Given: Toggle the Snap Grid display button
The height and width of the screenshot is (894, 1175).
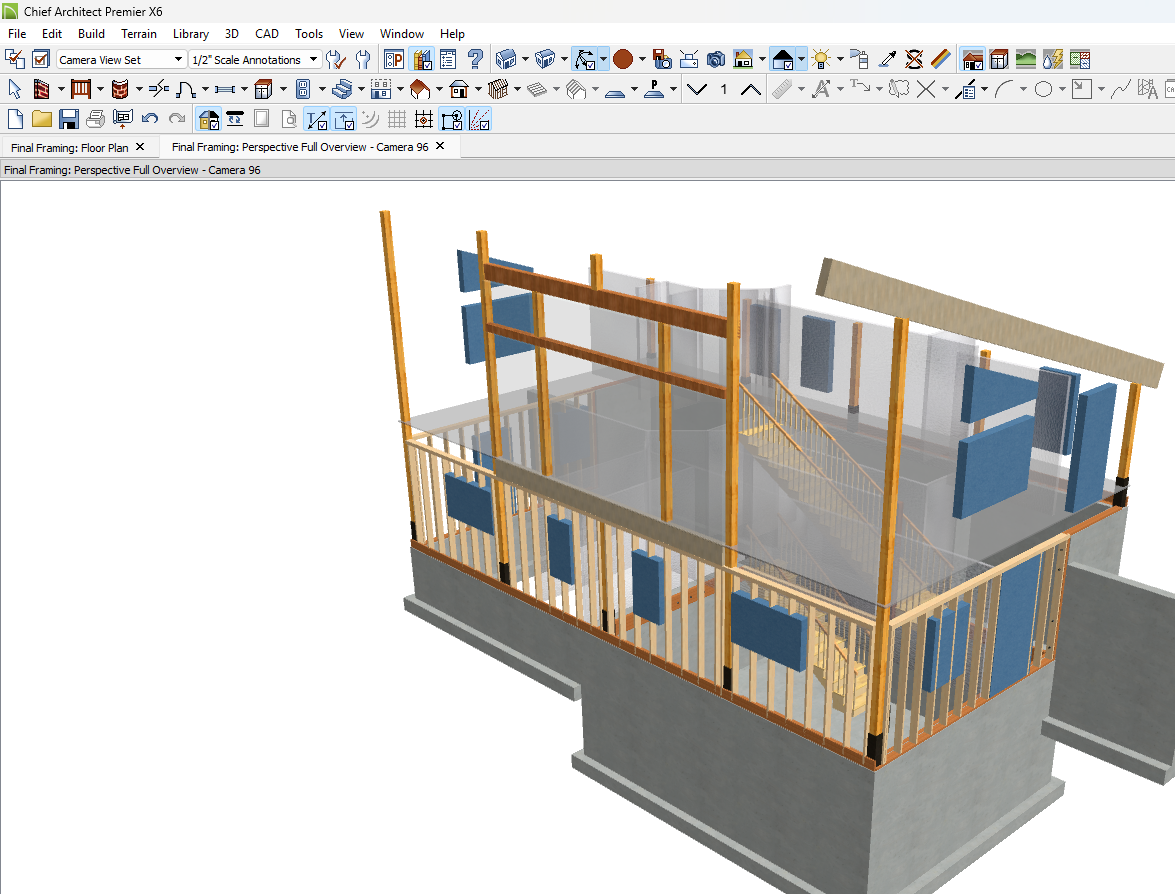Looking at the screenshot, I should pyautogui.click(x=397, y=120).
